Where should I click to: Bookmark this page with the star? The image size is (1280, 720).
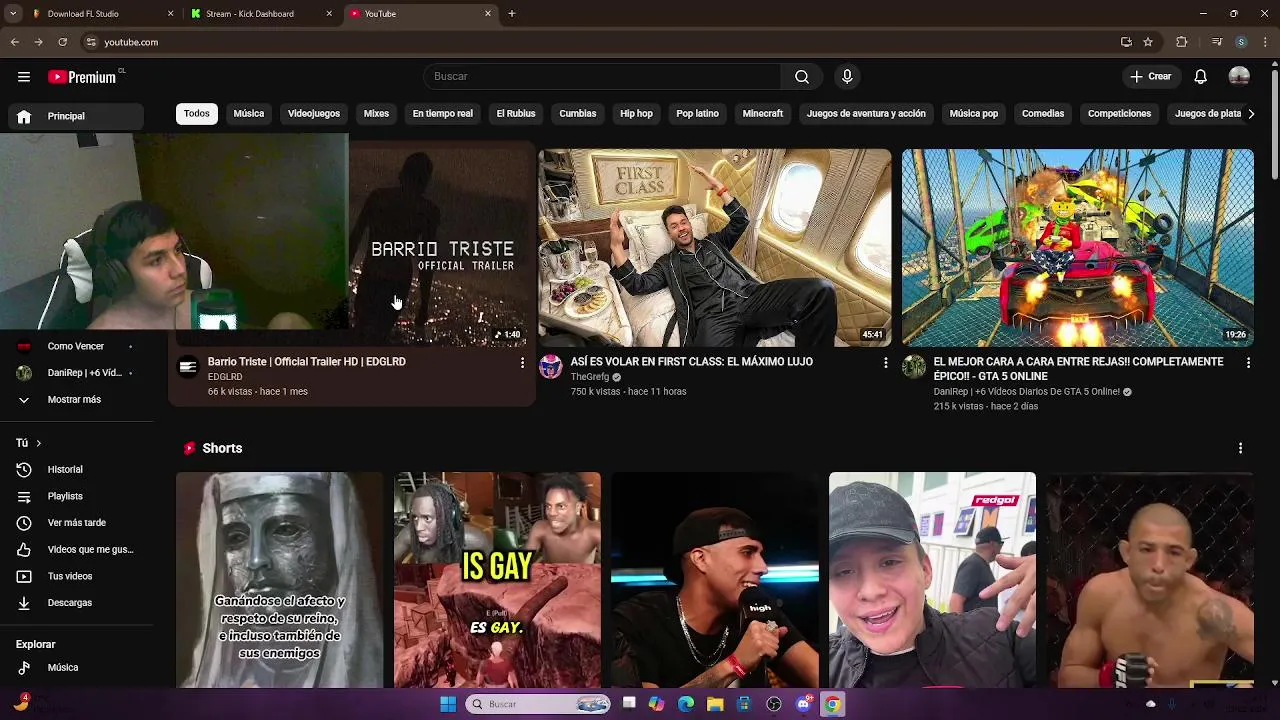click(x=1148, y=42)
